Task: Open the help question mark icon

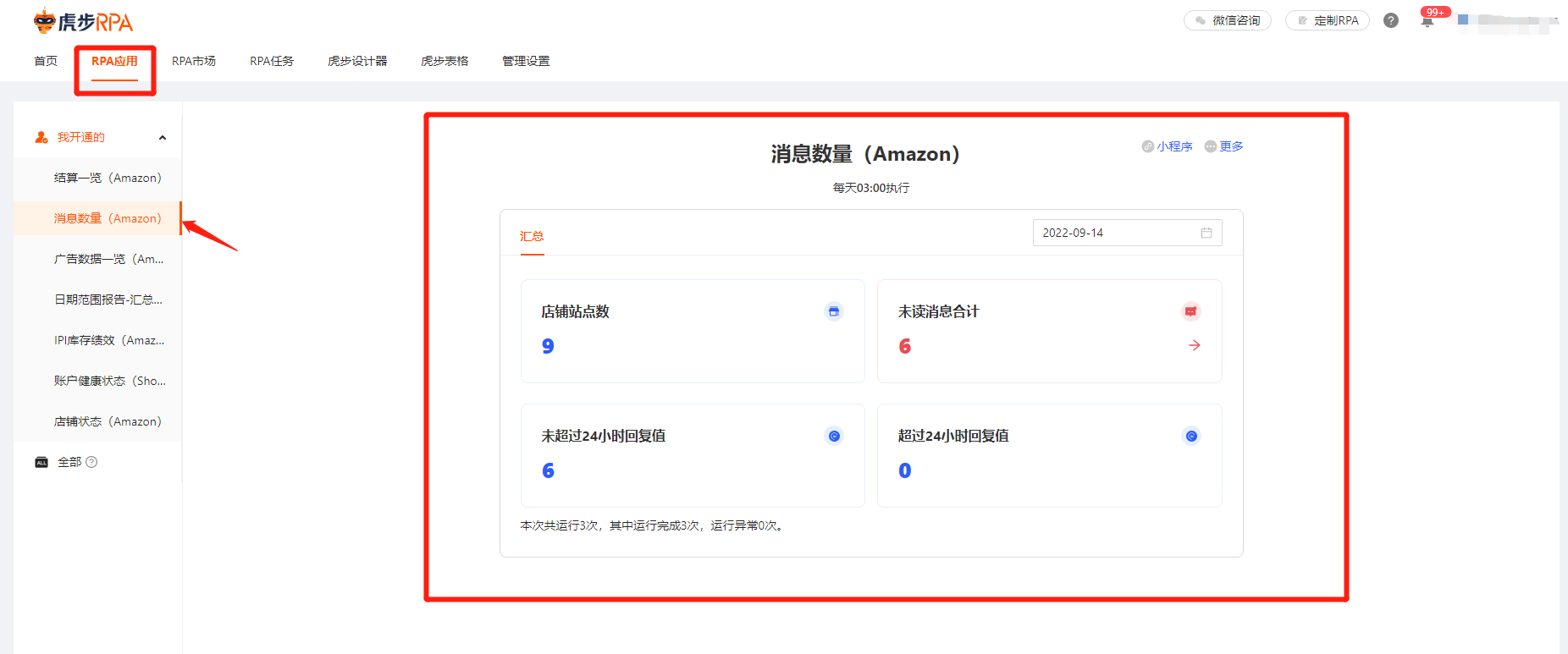Action: point(1391,20)
